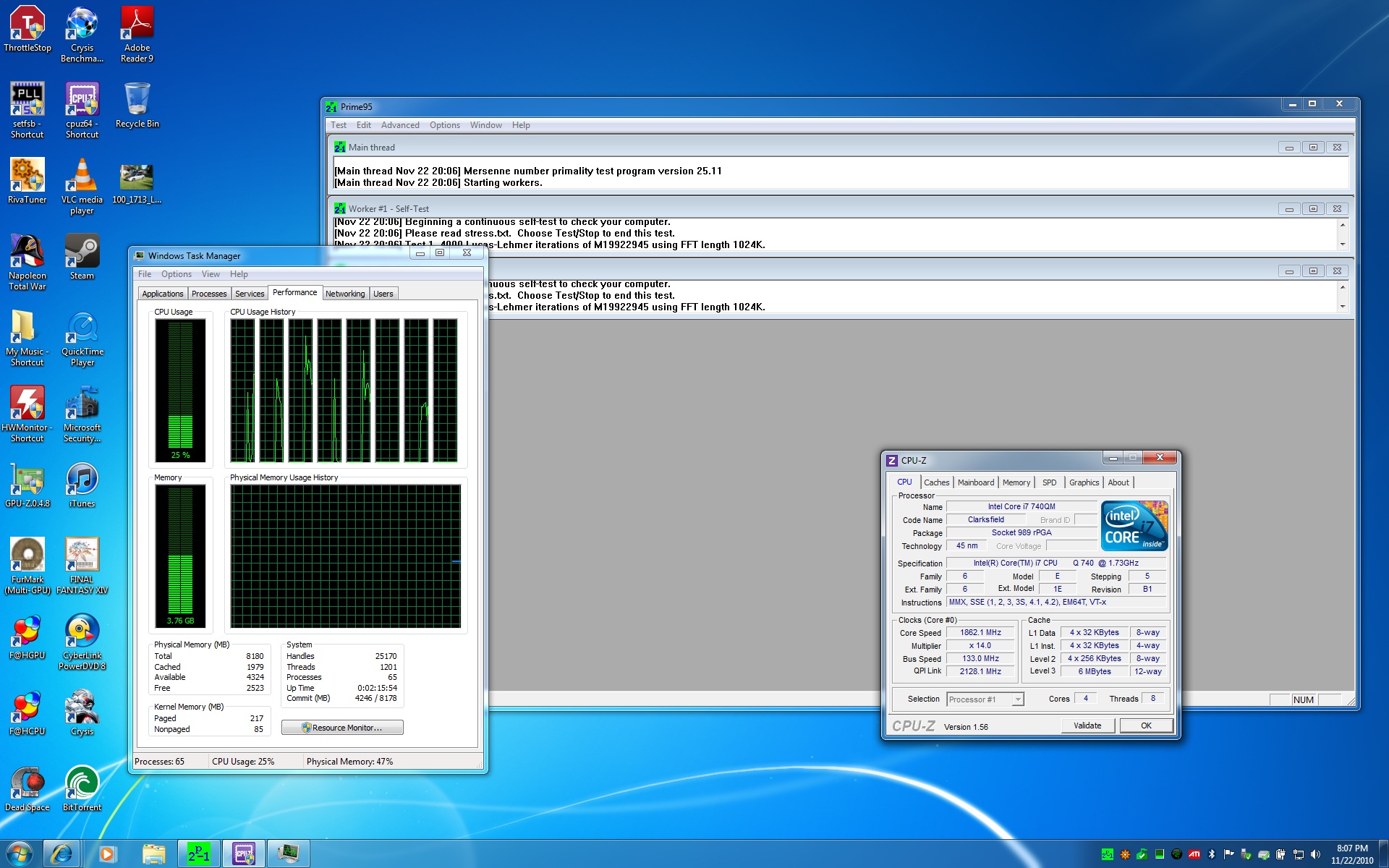Open F@HCPU desktop icon

coord(27,712)
